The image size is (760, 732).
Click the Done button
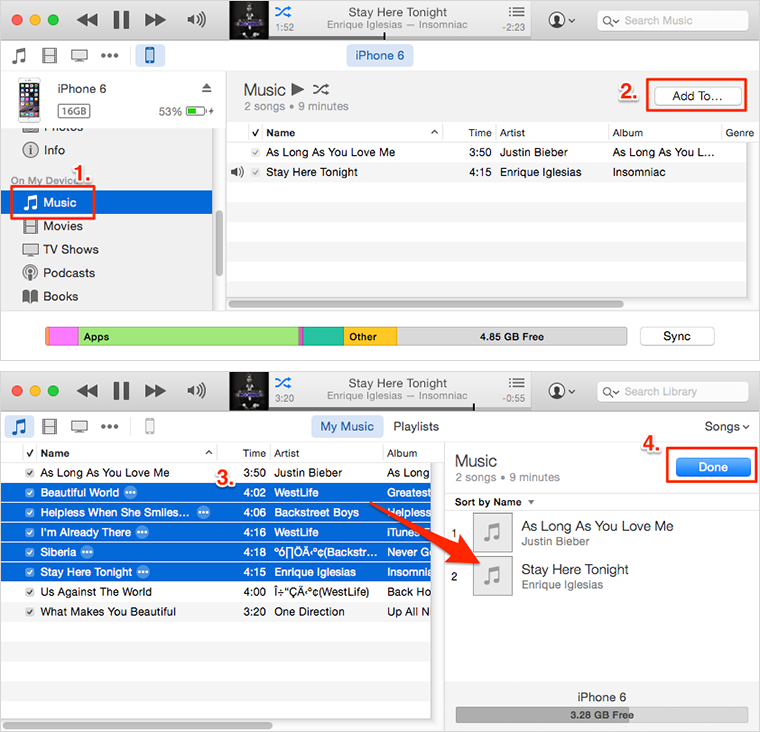click(x=713, y=467)
